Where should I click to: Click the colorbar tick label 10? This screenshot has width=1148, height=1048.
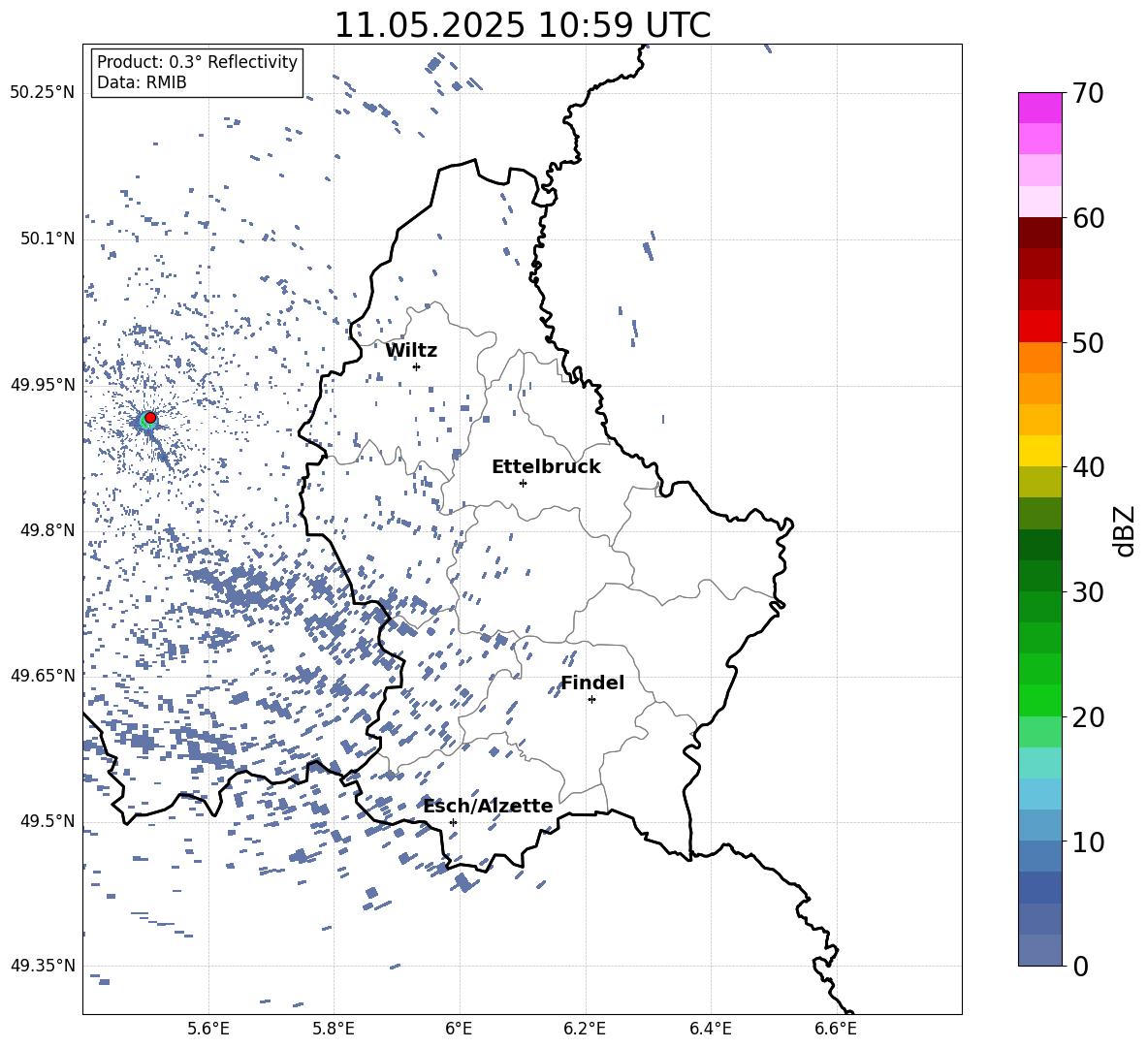(x=1087, y=842)
